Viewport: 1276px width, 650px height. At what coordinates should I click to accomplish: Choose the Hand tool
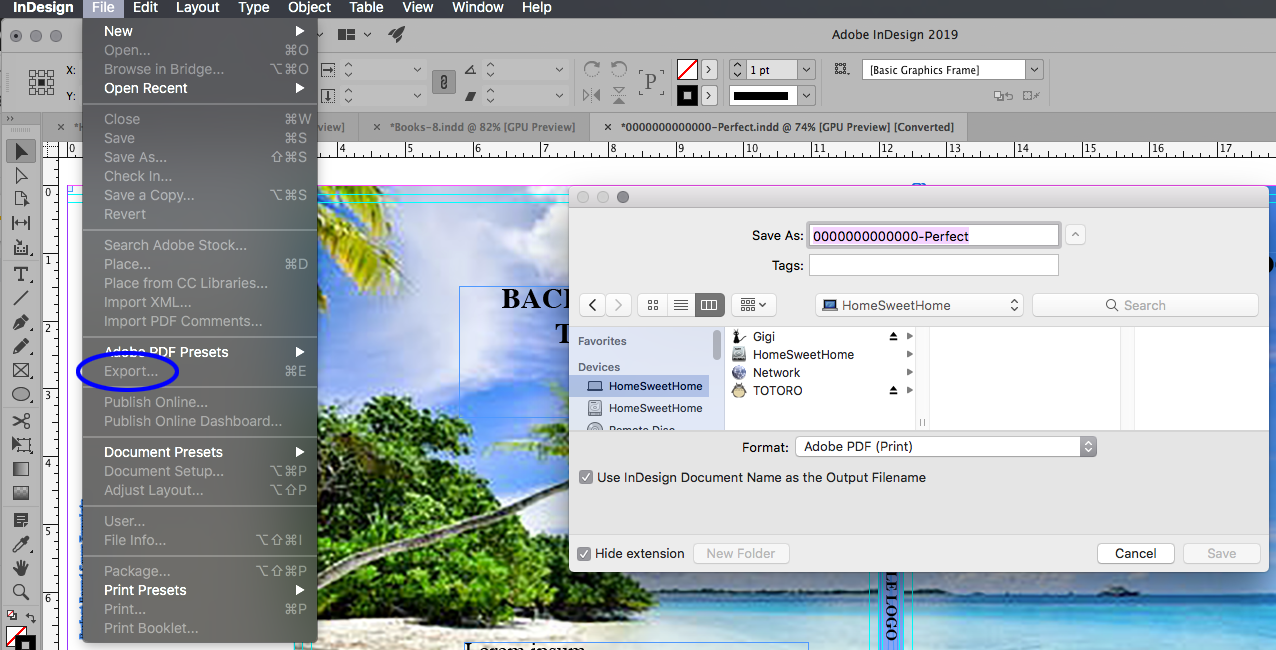[21, 567]
